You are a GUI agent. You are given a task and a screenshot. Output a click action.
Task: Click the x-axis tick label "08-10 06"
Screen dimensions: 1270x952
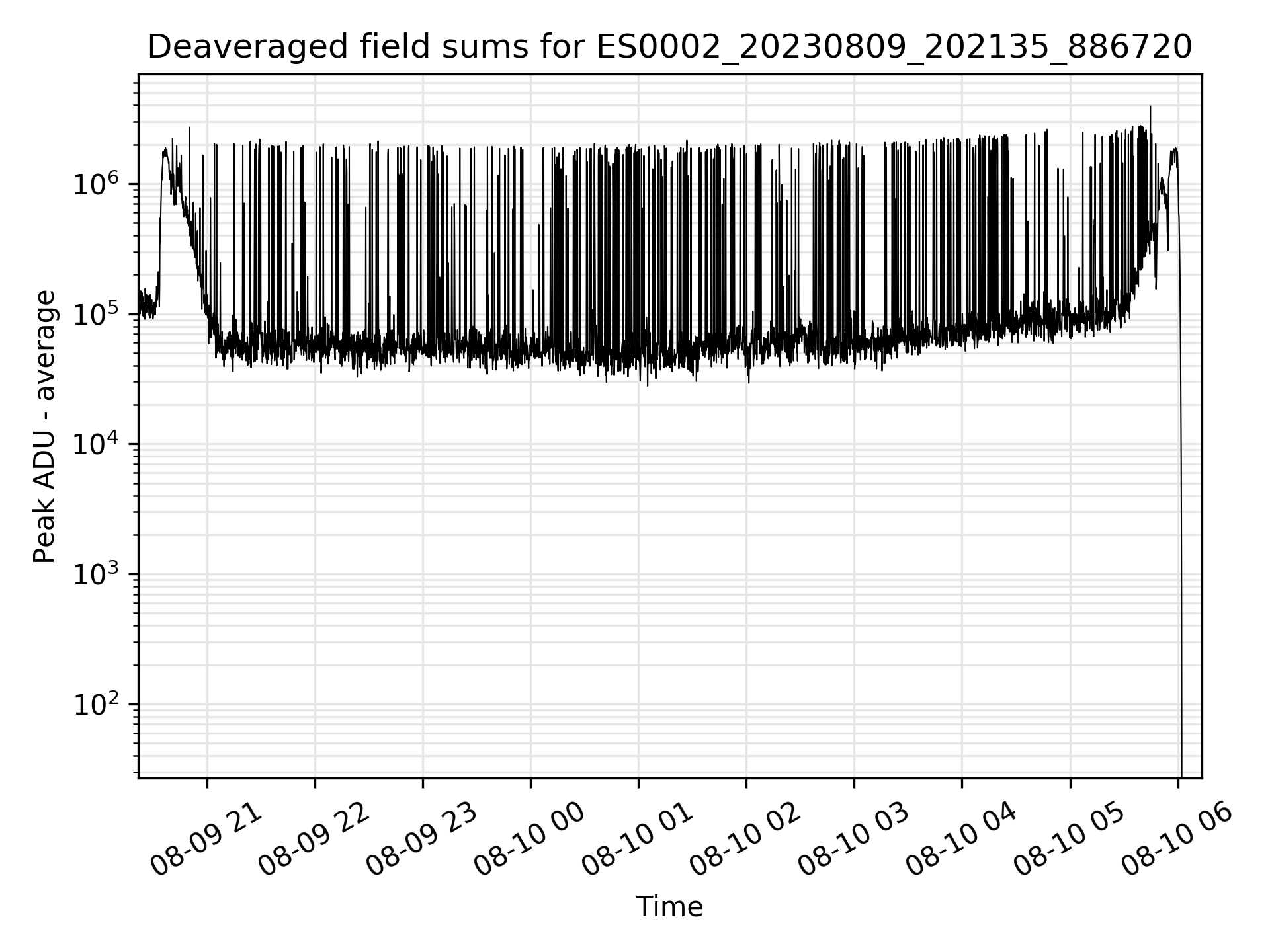click(1177, 838)
